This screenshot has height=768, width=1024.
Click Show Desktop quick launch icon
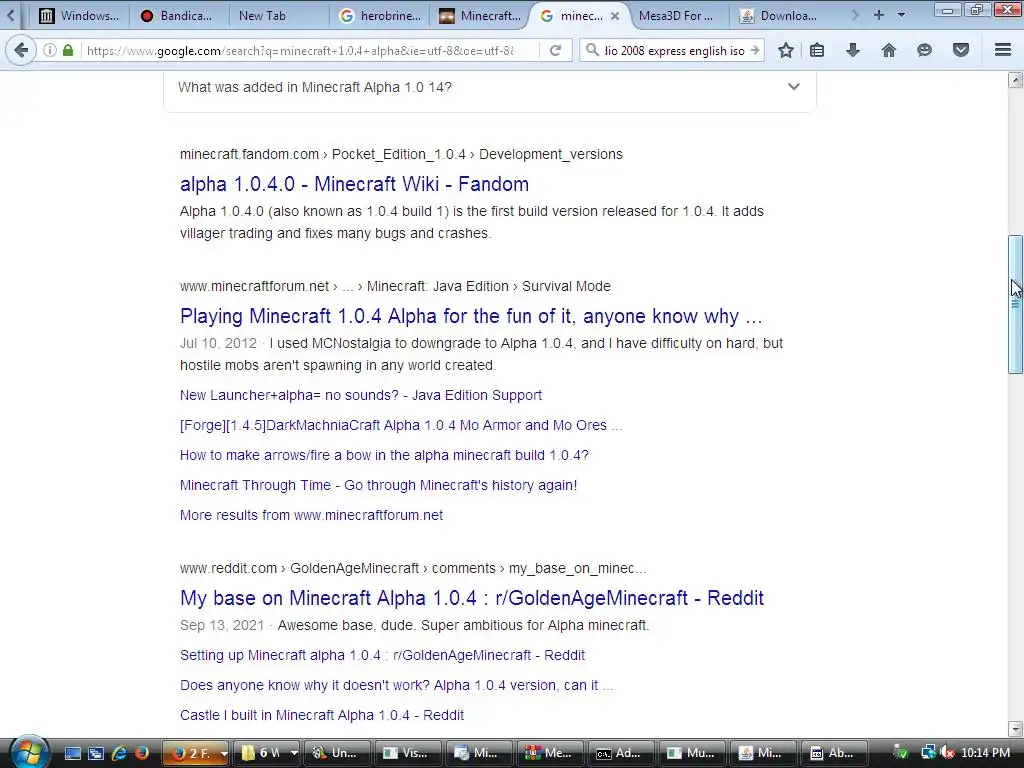click(72, 753)
